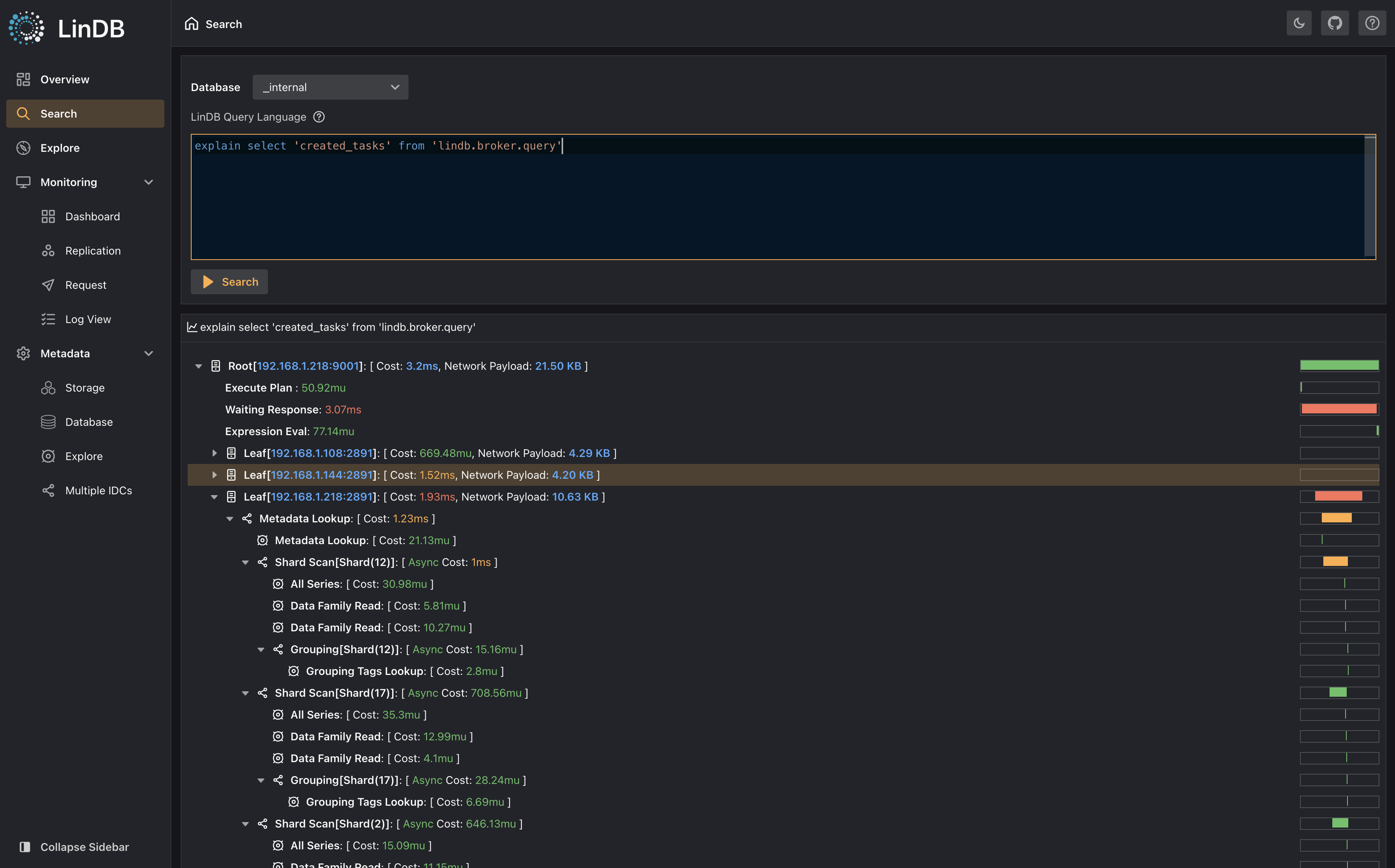Collapse the Shard Scan Shard(12) node
Viewport: 1395px width, 868px height.
click(245, 562)
